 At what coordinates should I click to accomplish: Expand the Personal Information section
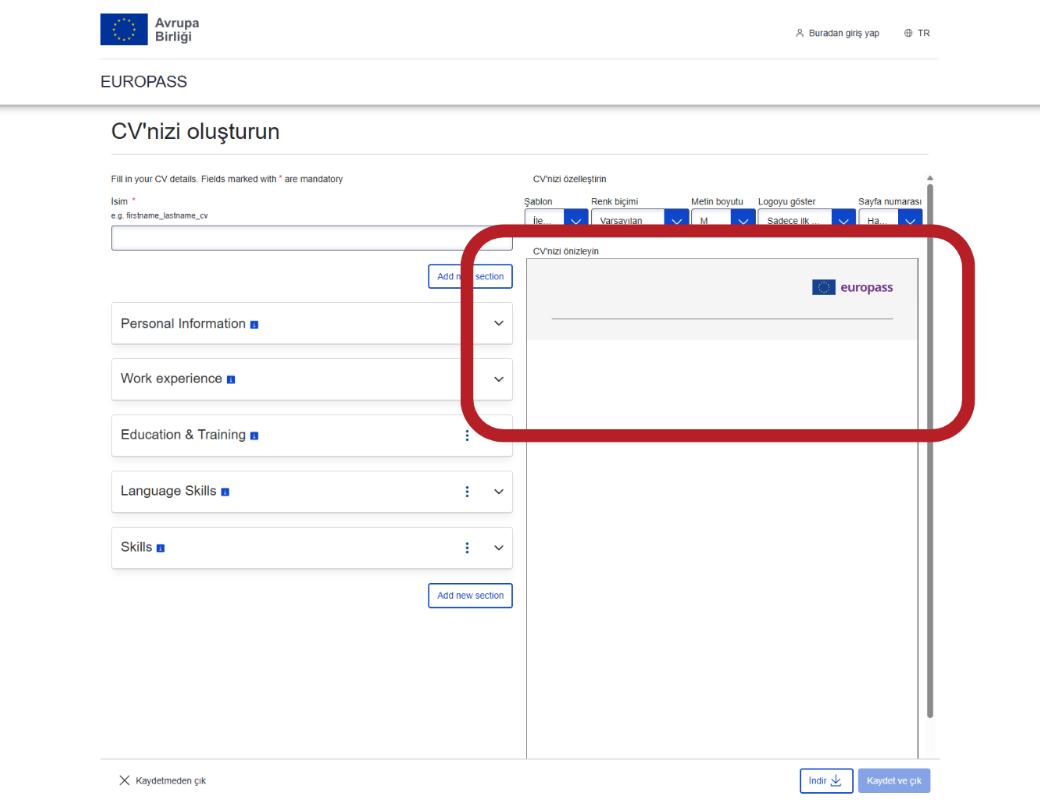pyautogui.click(x=499, y=324)
